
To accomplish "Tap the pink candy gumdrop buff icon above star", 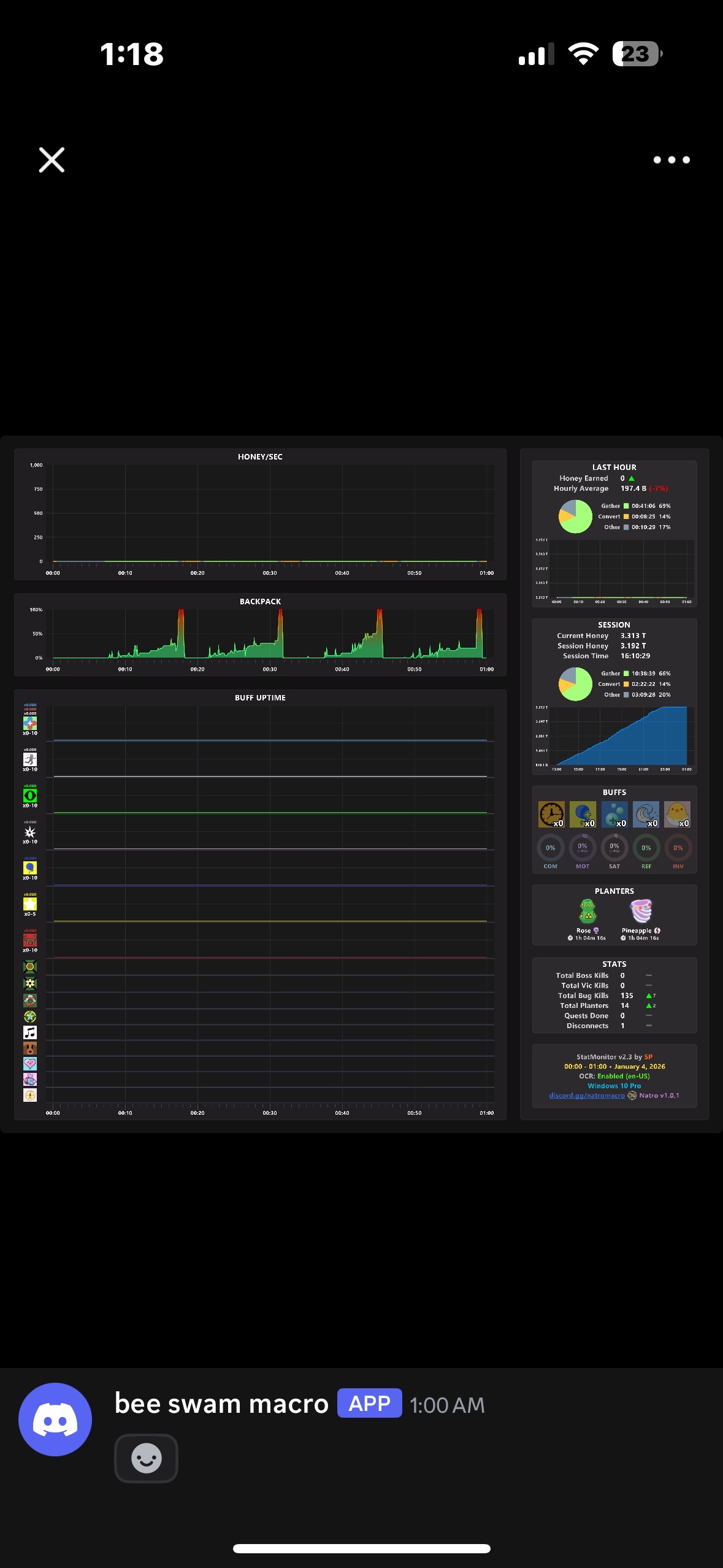I will [x=30, y=1079].
